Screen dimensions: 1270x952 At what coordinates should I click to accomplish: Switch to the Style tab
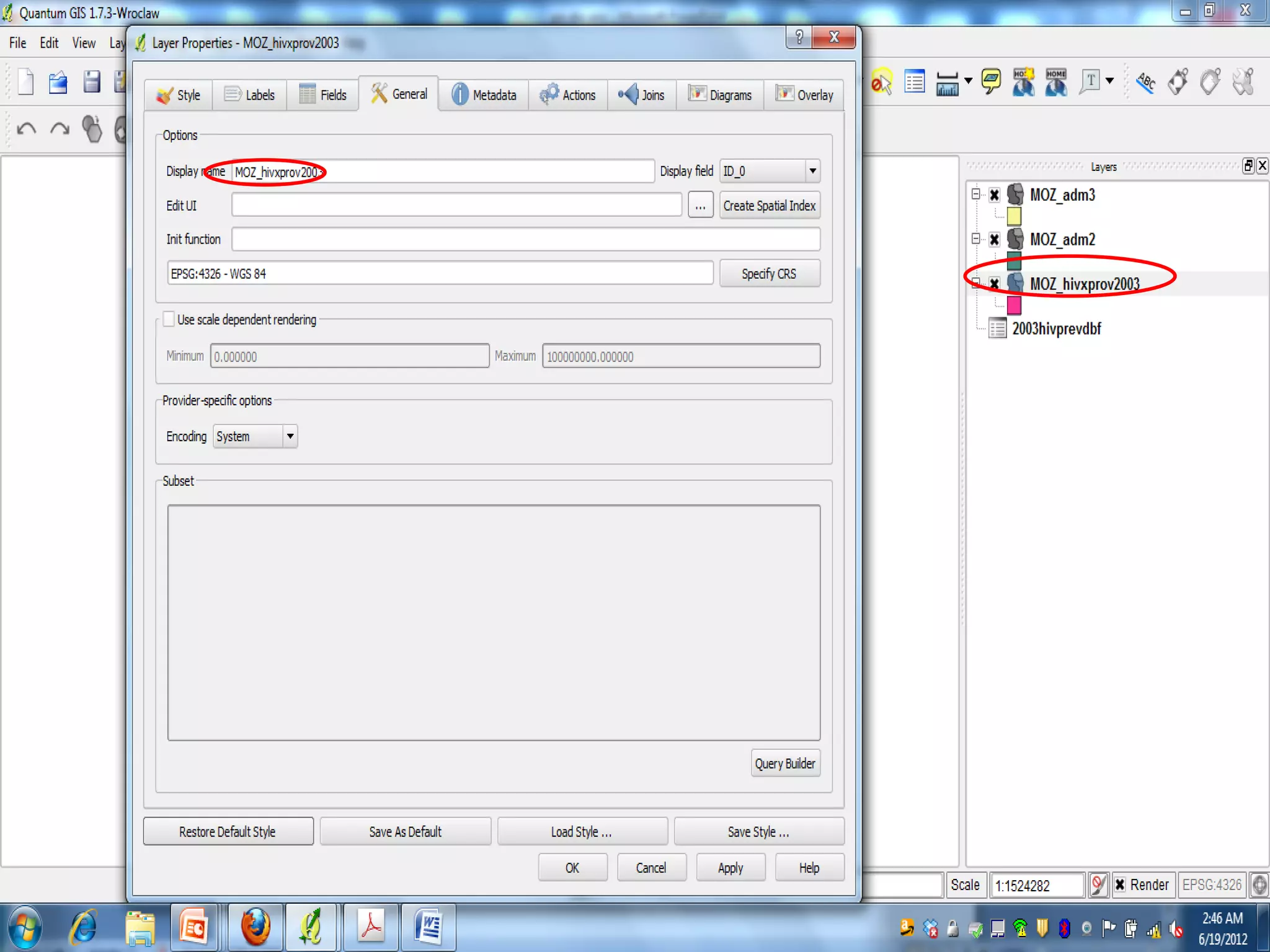pos(179,95)
